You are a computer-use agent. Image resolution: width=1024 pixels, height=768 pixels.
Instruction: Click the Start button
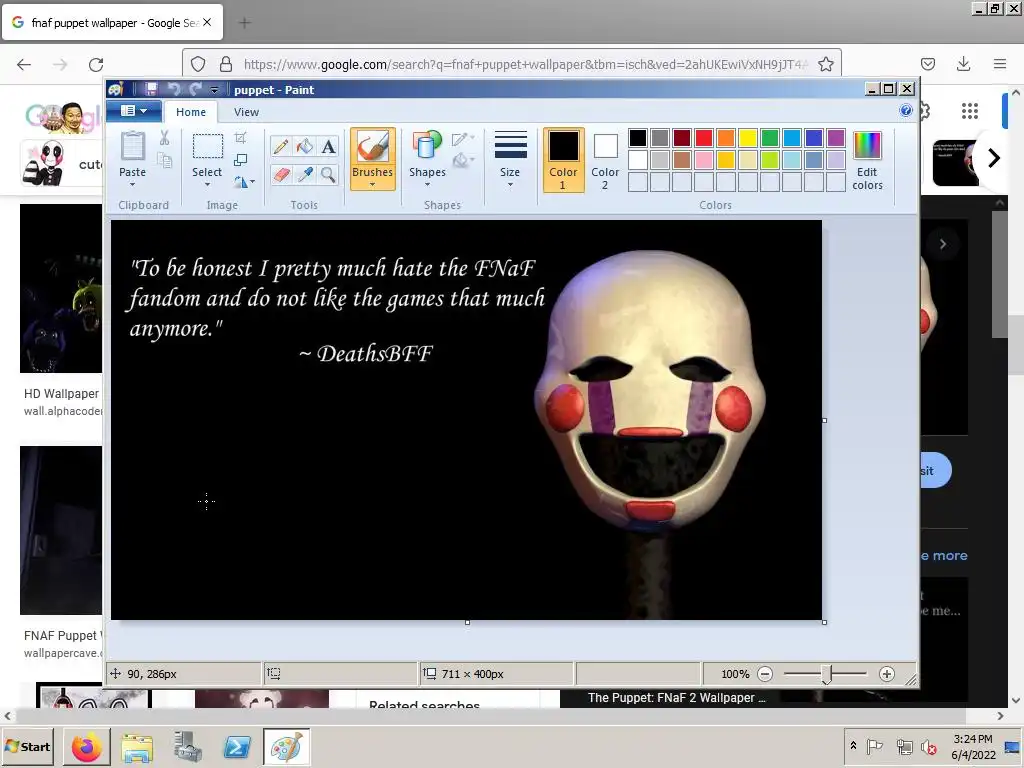point(27,746)
